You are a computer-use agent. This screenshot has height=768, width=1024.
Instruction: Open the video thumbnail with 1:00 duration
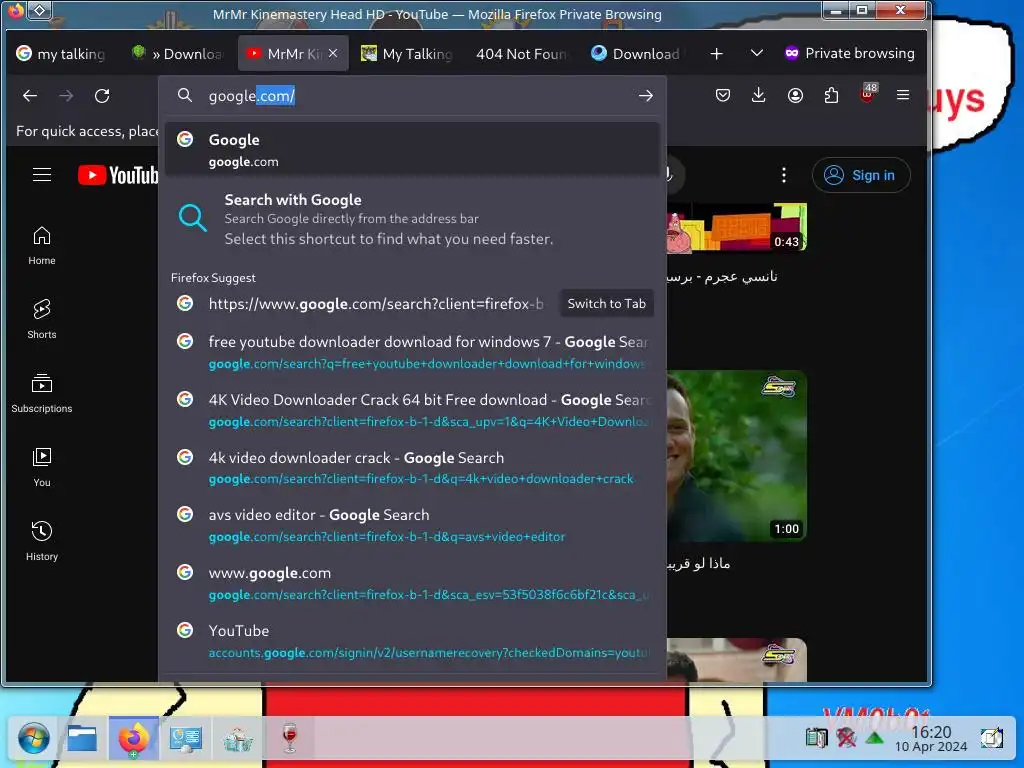737,456
